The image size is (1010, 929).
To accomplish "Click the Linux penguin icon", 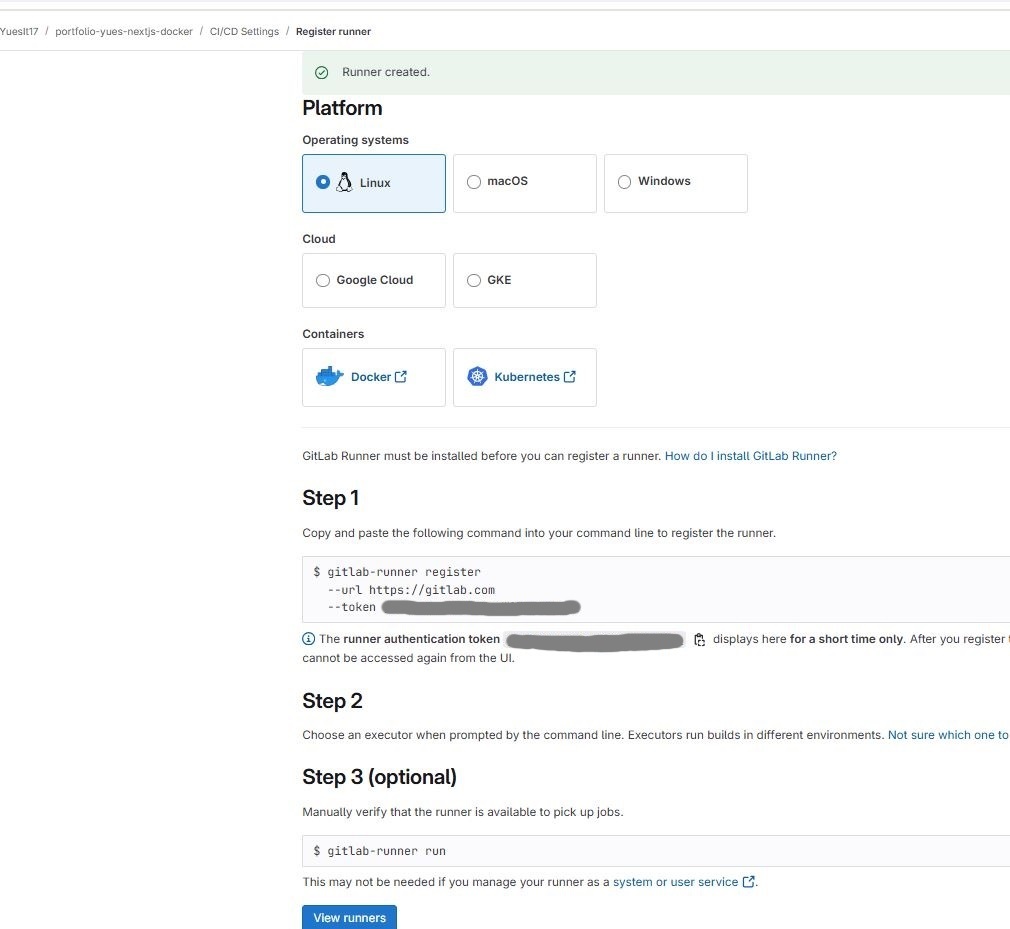I will (x=345, y=182).
